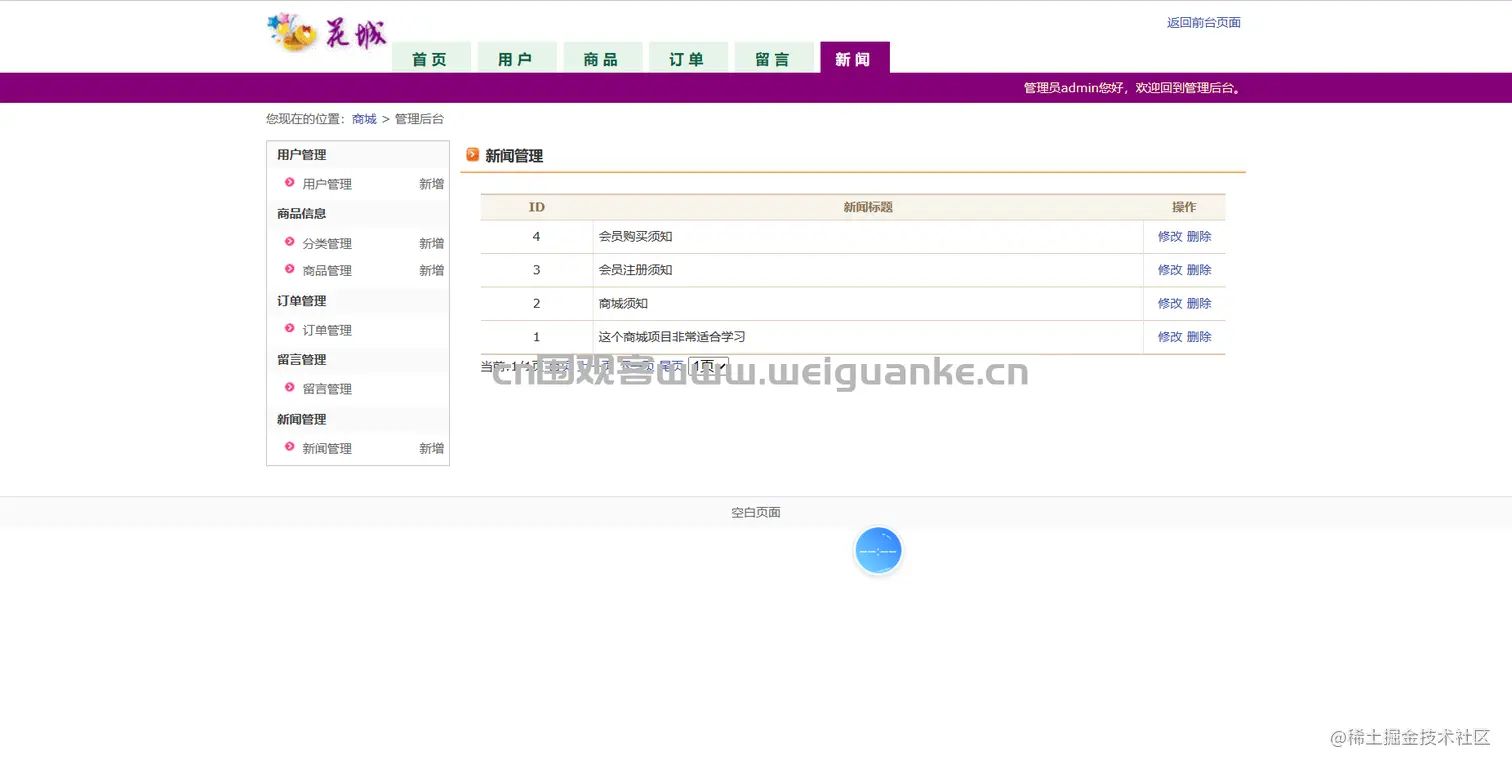Click the ID column header
Screen dimensions: 1512x769
tap(537, 207)
